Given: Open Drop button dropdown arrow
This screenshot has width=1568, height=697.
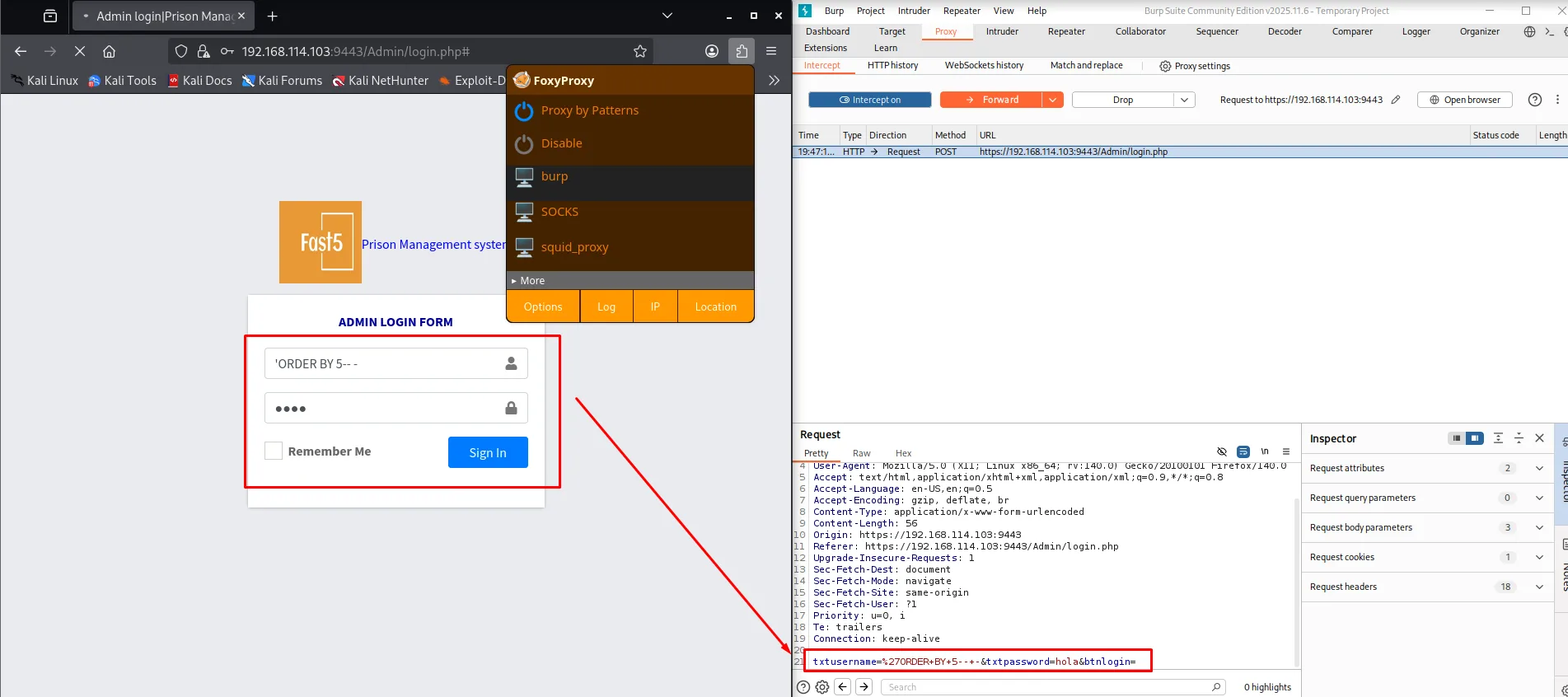Looking at the screenshot, I should point(1184,100).
